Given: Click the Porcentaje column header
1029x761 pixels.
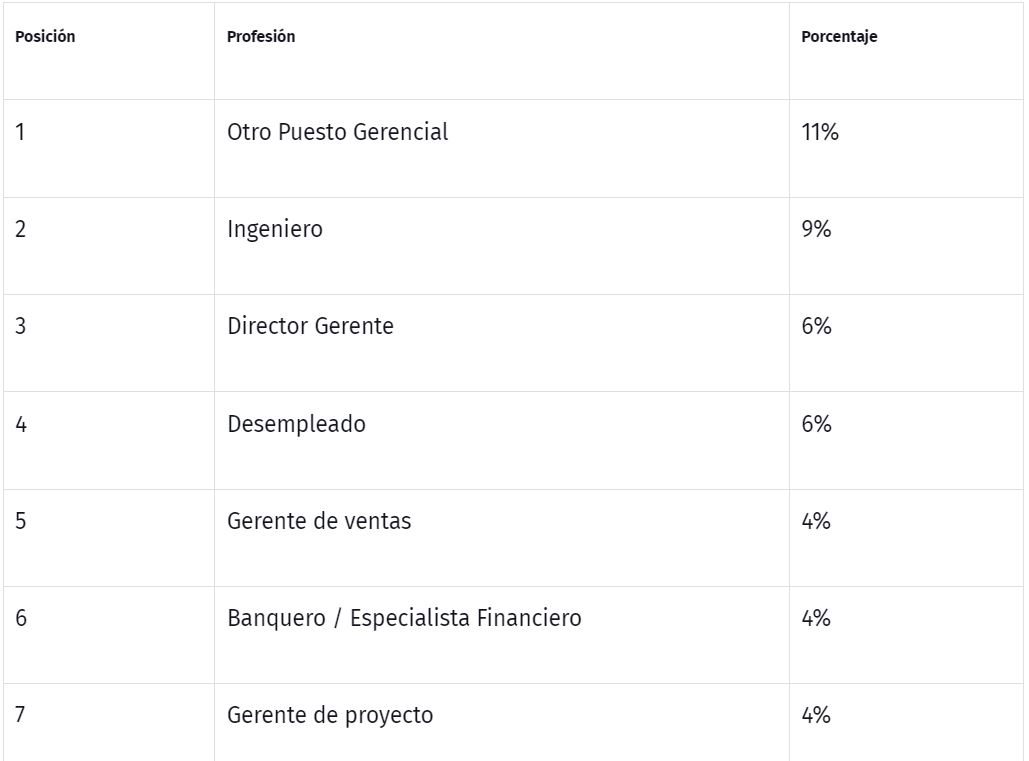Looking at the screenshot, I should (839, 37).
